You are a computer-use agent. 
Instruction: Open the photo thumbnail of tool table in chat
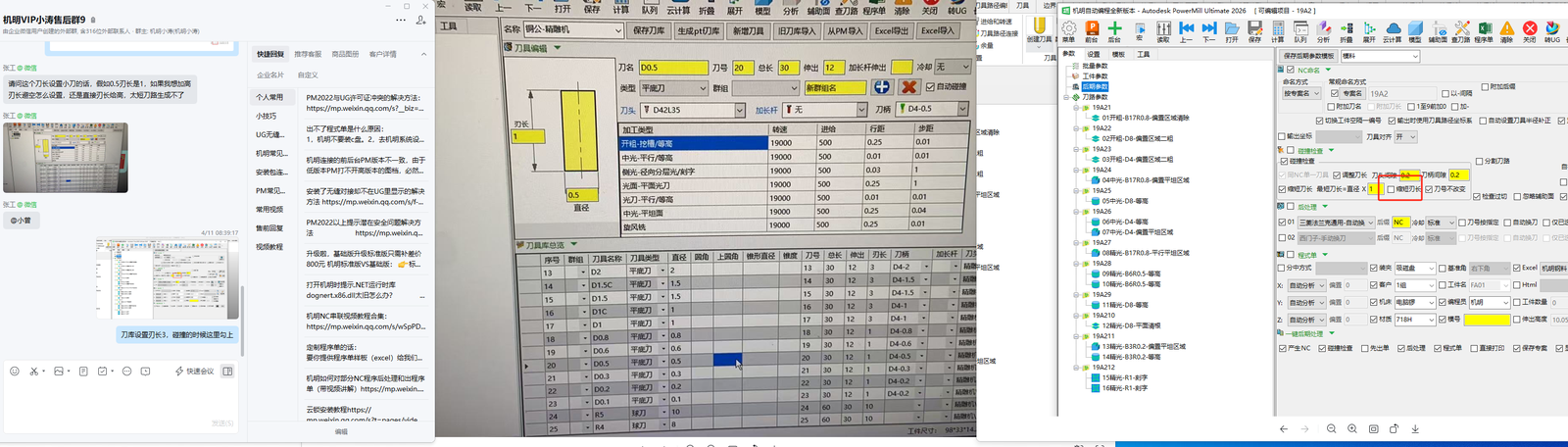tap(66, 157)
